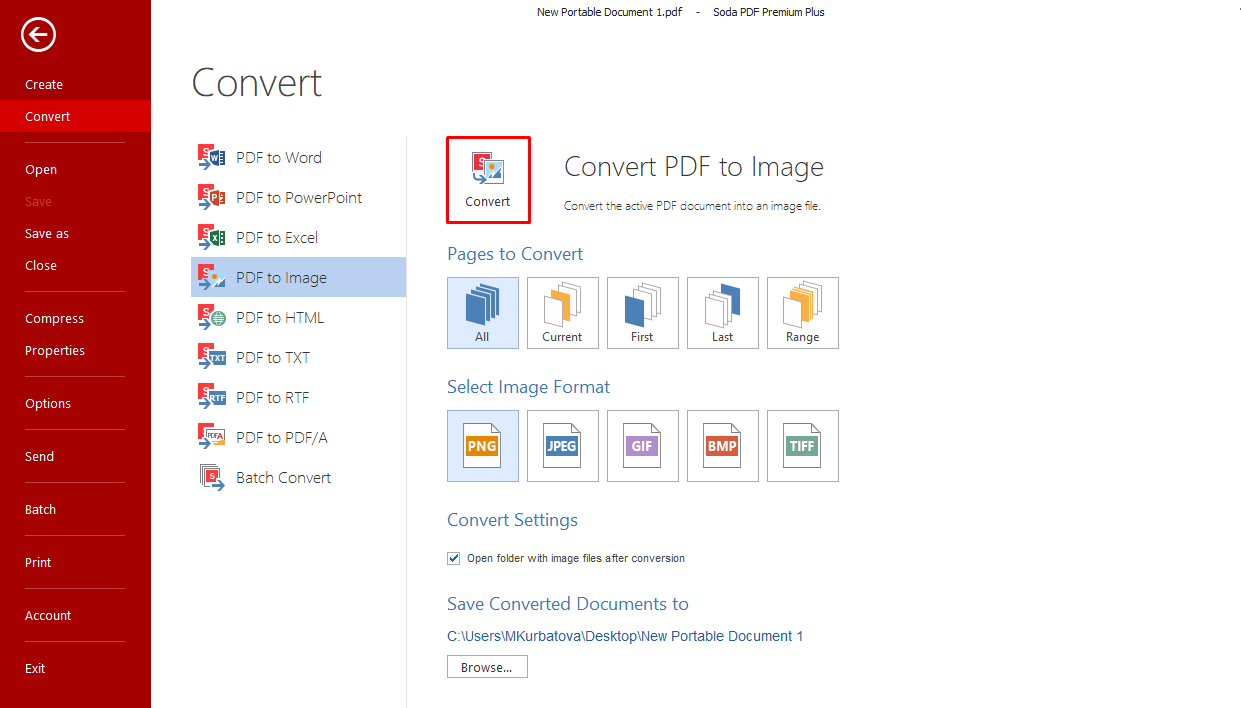Switch to the Convert section

(x=47, y=116)
